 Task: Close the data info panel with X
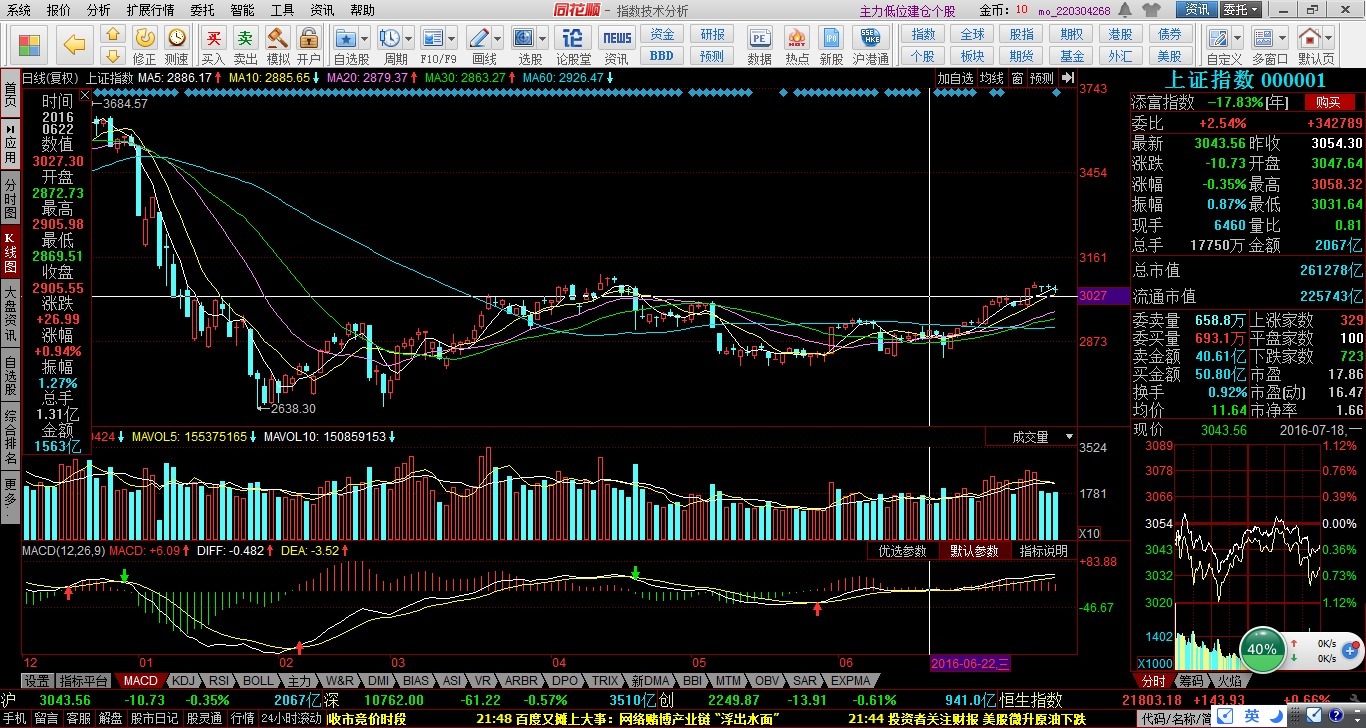pyautogui.click(x=83, y=94)
